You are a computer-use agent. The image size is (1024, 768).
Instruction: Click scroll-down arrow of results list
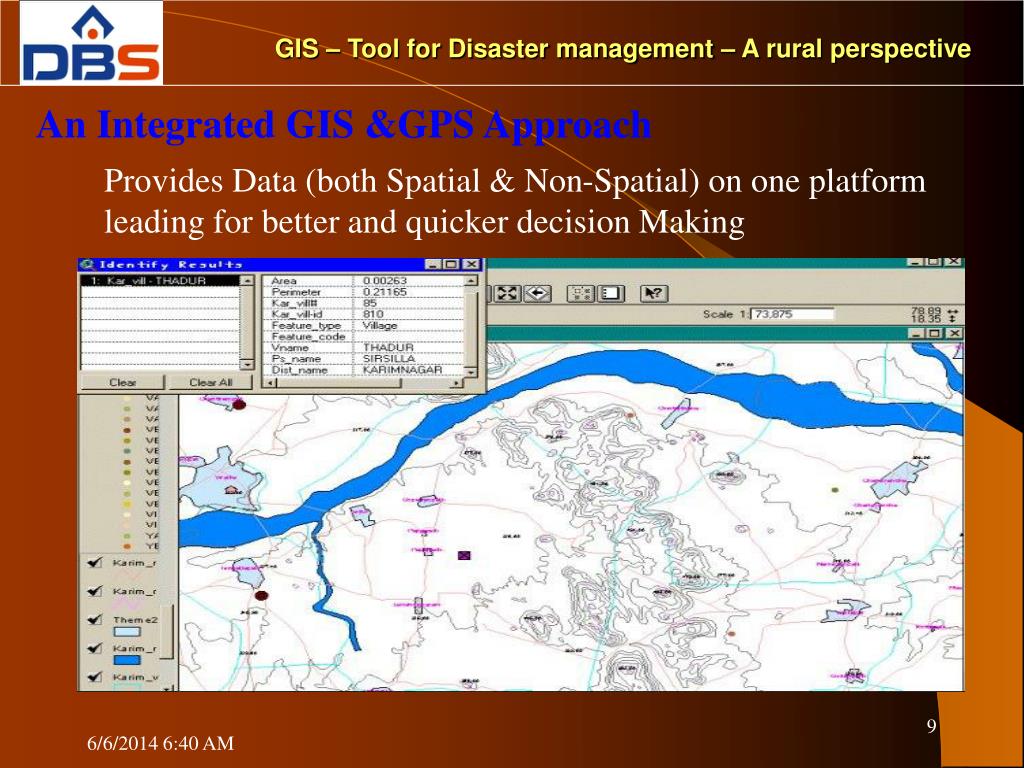pyautogui.click(x=247, y=364)
